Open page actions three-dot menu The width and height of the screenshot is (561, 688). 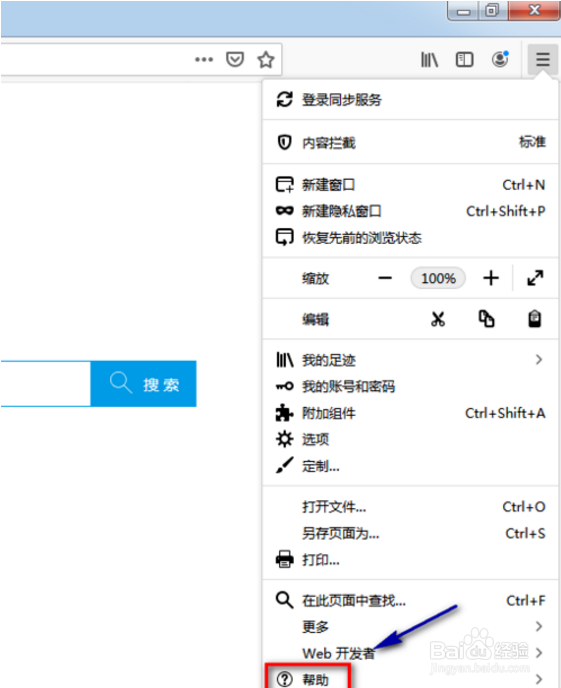(x=204, y=59)
